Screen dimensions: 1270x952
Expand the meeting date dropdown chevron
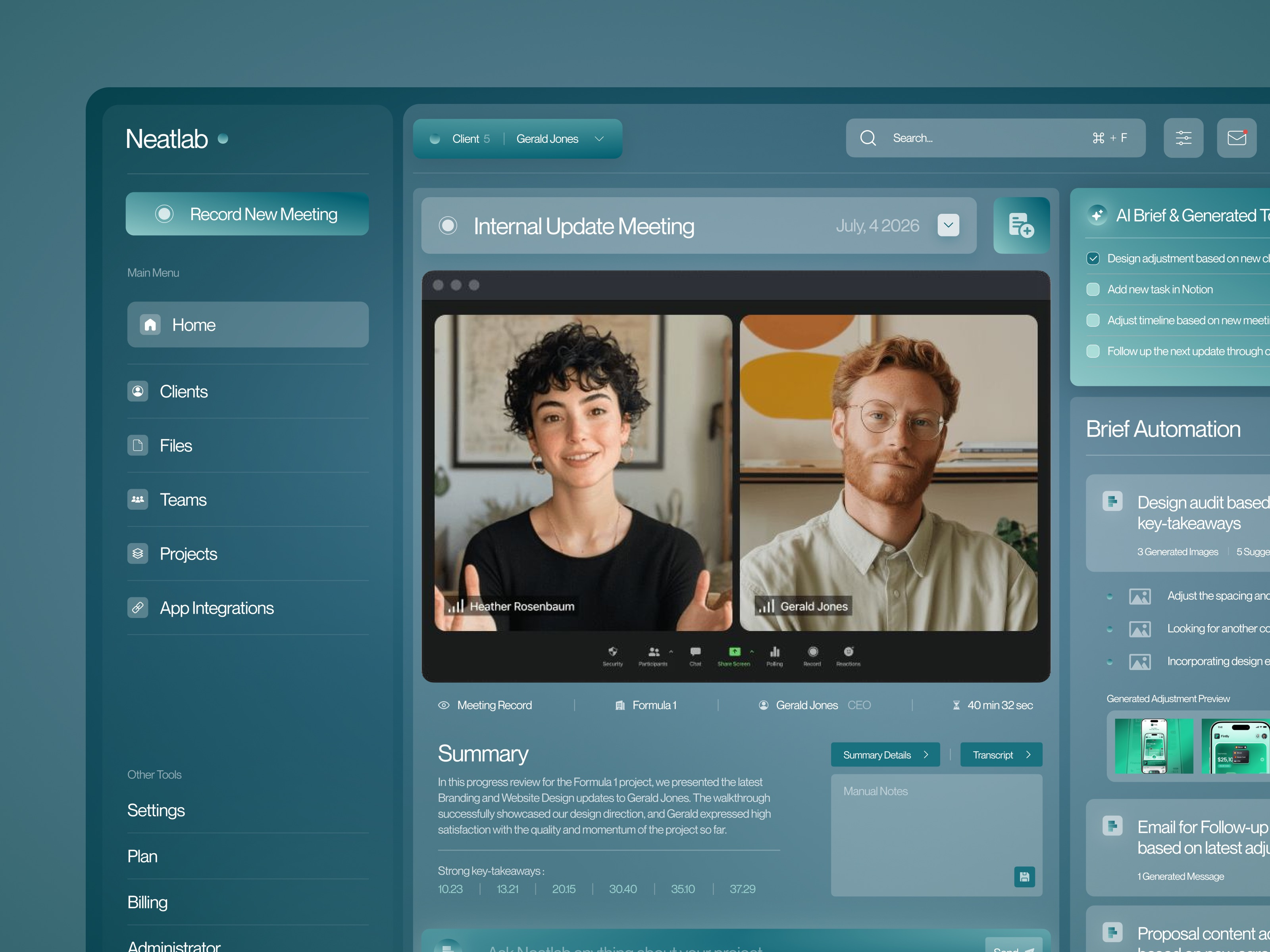point(949,225)
